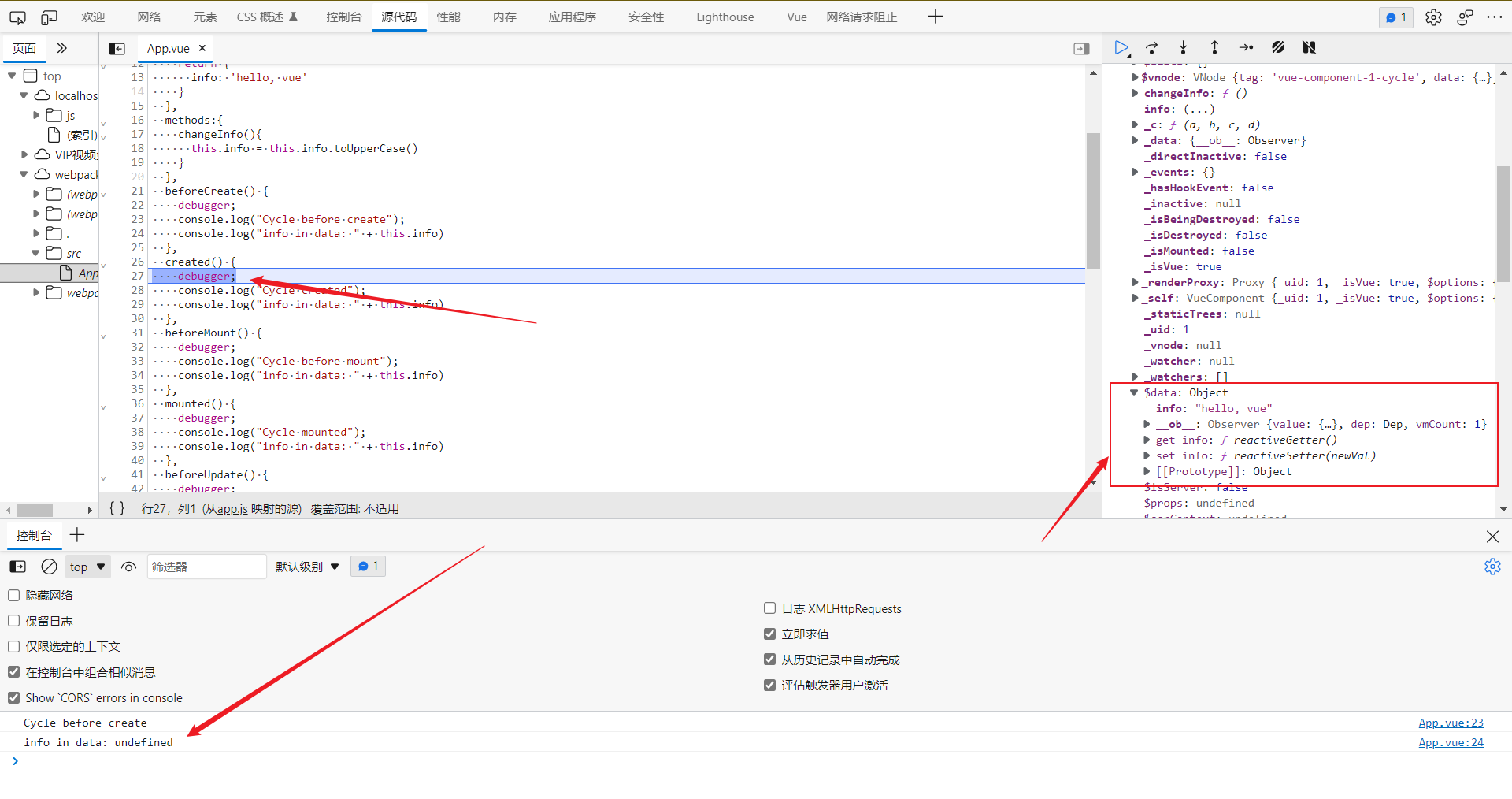This screenshot has width=1512, height=799.
Task: Enable the hide network checkbox
Action: coord(14,595)
